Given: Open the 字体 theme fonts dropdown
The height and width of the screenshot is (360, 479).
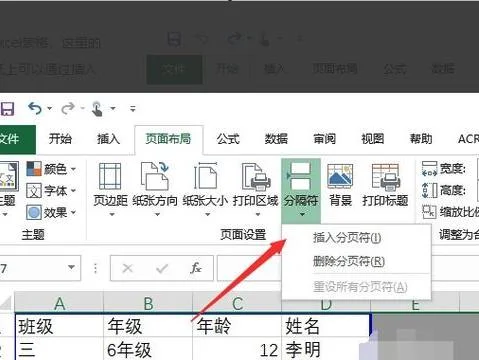Looking at the screenshot, I should point(51,191).
